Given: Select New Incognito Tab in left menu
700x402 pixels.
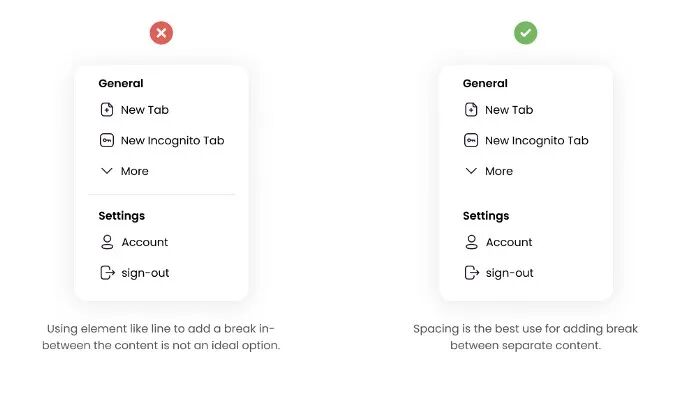Looking at the screenshot, I should (172, 141).
